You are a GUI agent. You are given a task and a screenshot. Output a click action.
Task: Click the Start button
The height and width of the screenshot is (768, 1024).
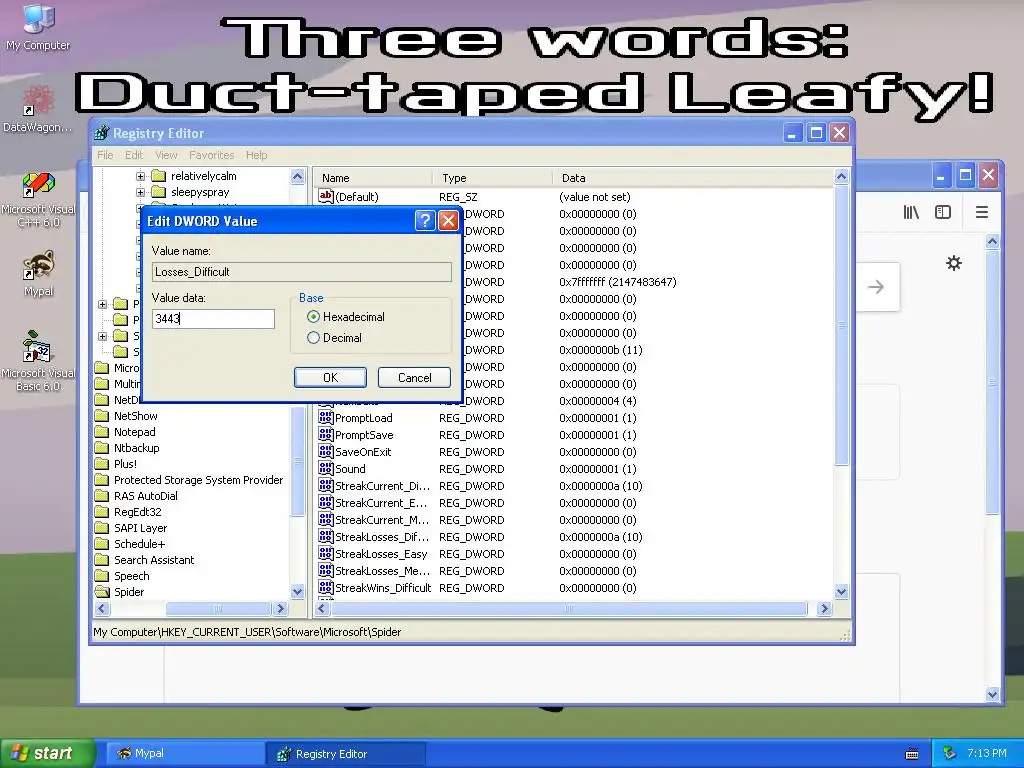tap(46, 753)
